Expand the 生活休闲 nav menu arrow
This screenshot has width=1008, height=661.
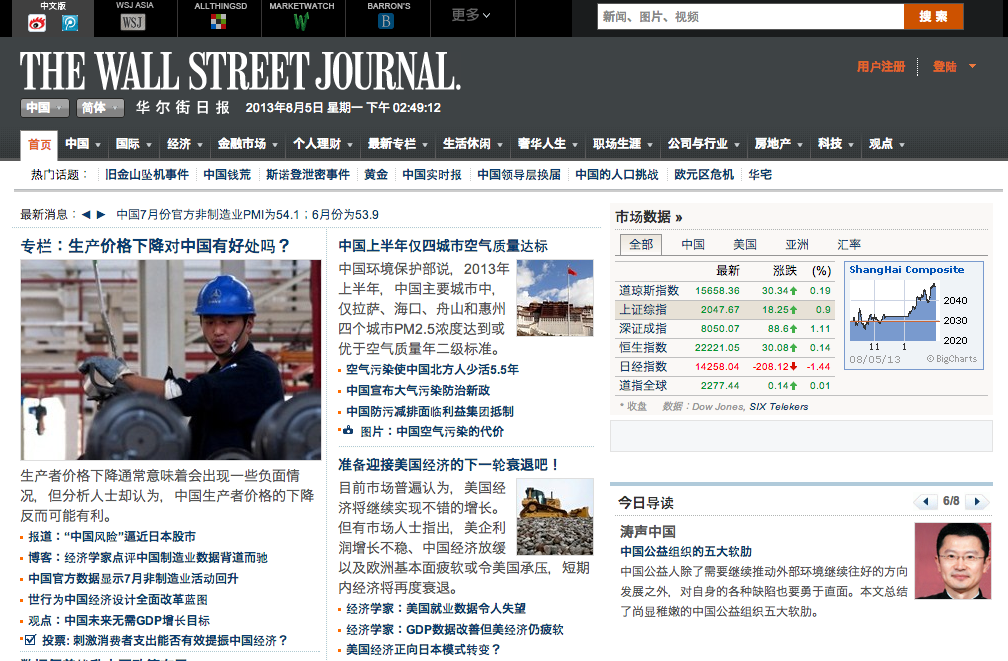point(500,145)
